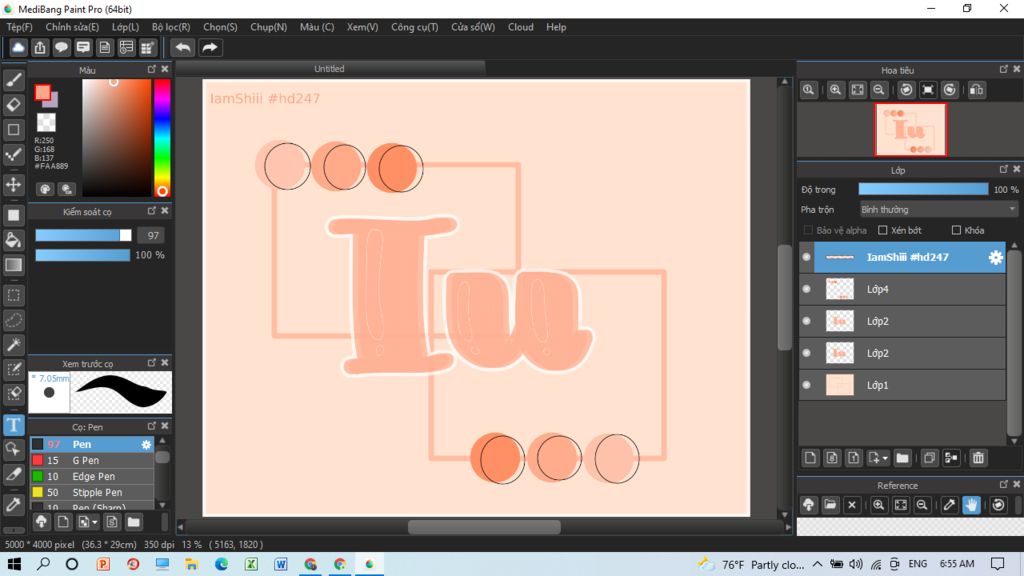Duplicate the current layer
1024x576 pixels.
tap(929, 458)
